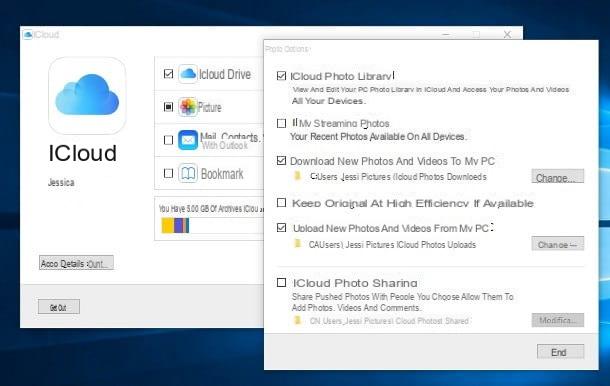610x386 pixels.
Task: Enable My Streaming Photos checkbox
Action: [x=281, y=123]
